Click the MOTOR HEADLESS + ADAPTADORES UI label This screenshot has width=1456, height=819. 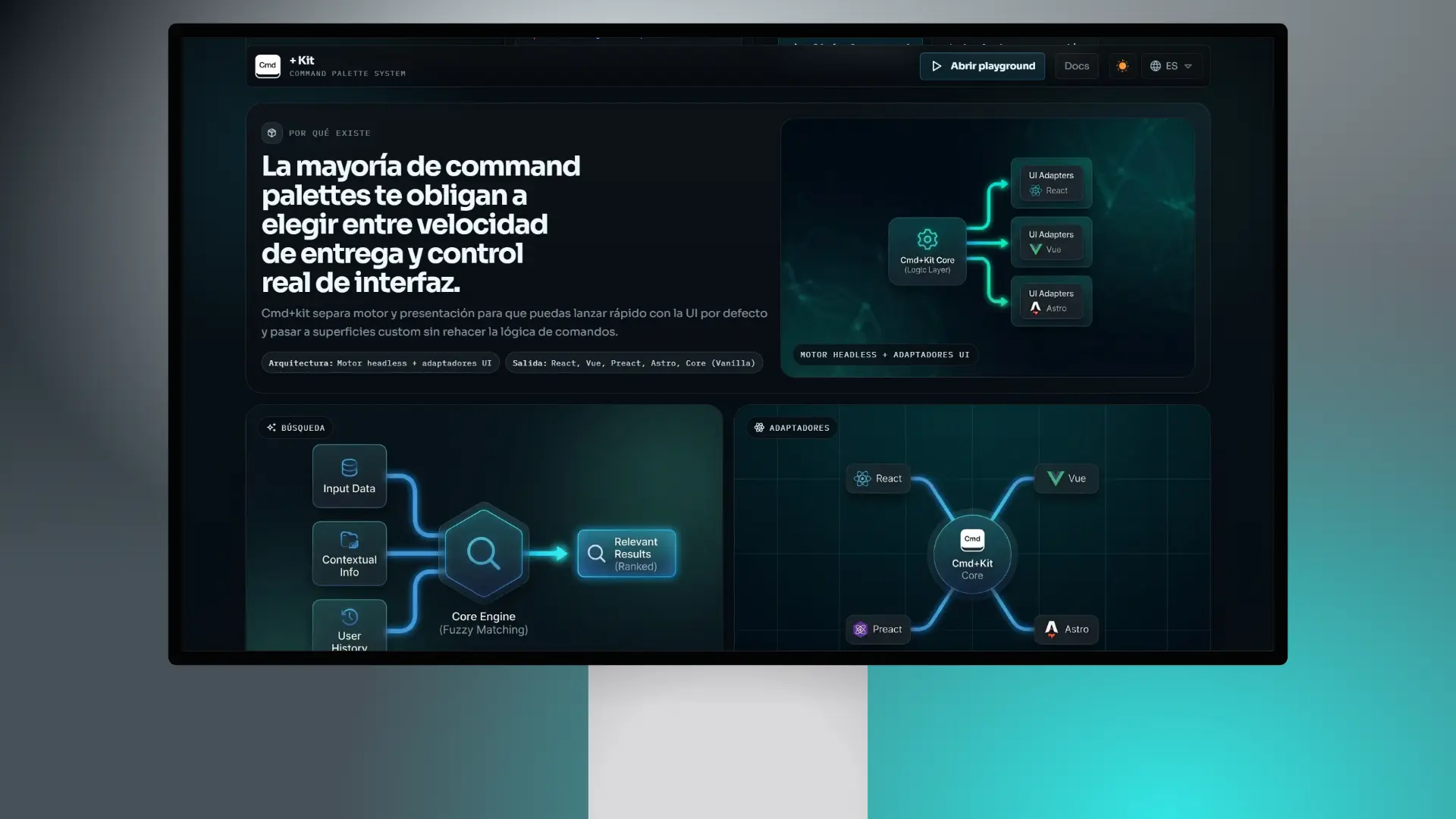coord(885,355)
